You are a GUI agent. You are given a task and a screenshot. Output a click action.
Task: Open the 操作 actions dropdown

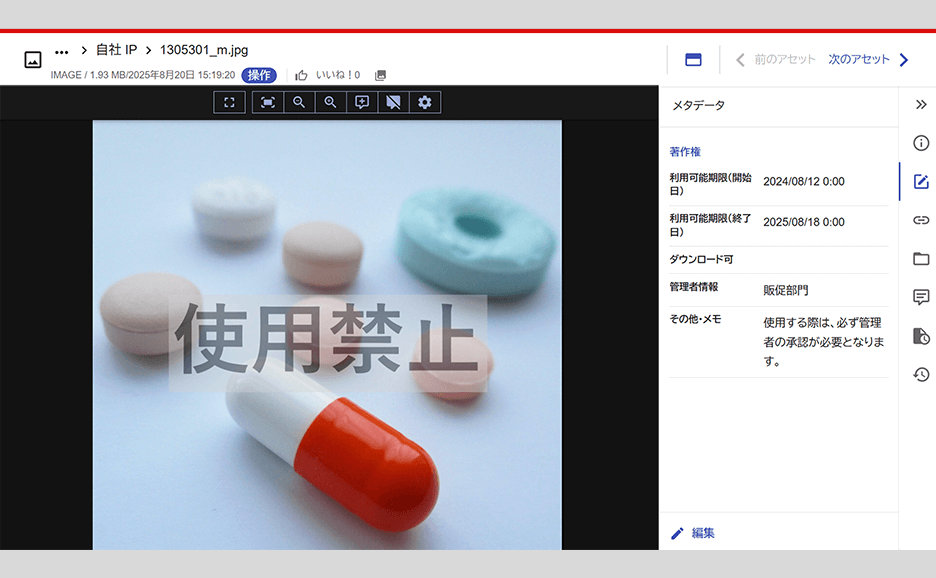[x=260, y=74]
